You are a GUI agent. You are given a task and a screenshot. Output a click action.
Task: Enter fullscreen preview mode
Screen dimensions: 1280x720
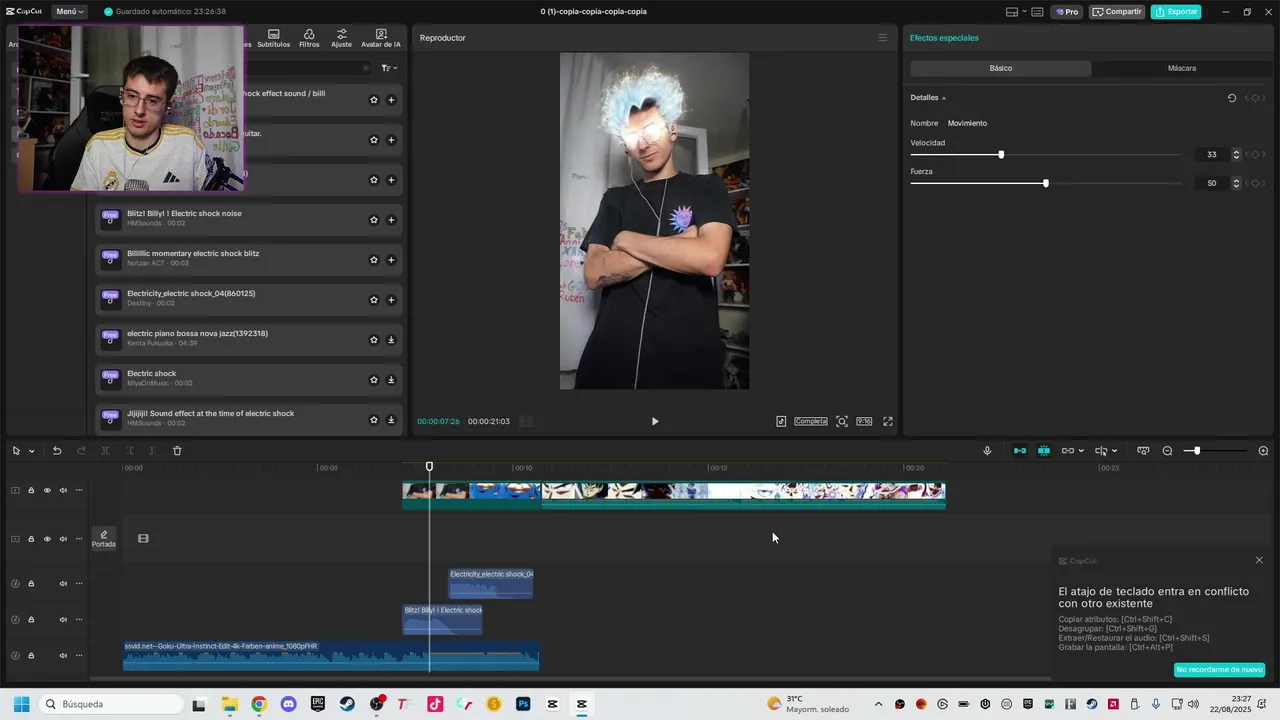[887, 421]
